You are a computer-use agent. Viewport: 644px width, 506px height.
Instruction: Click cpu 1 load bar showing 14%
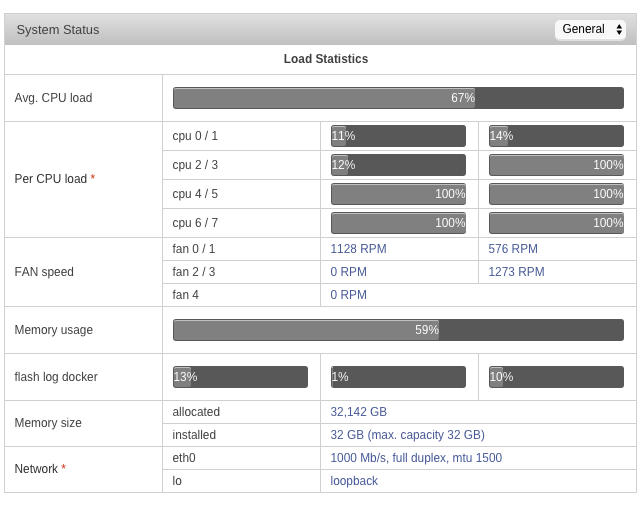tap(556, 136)
